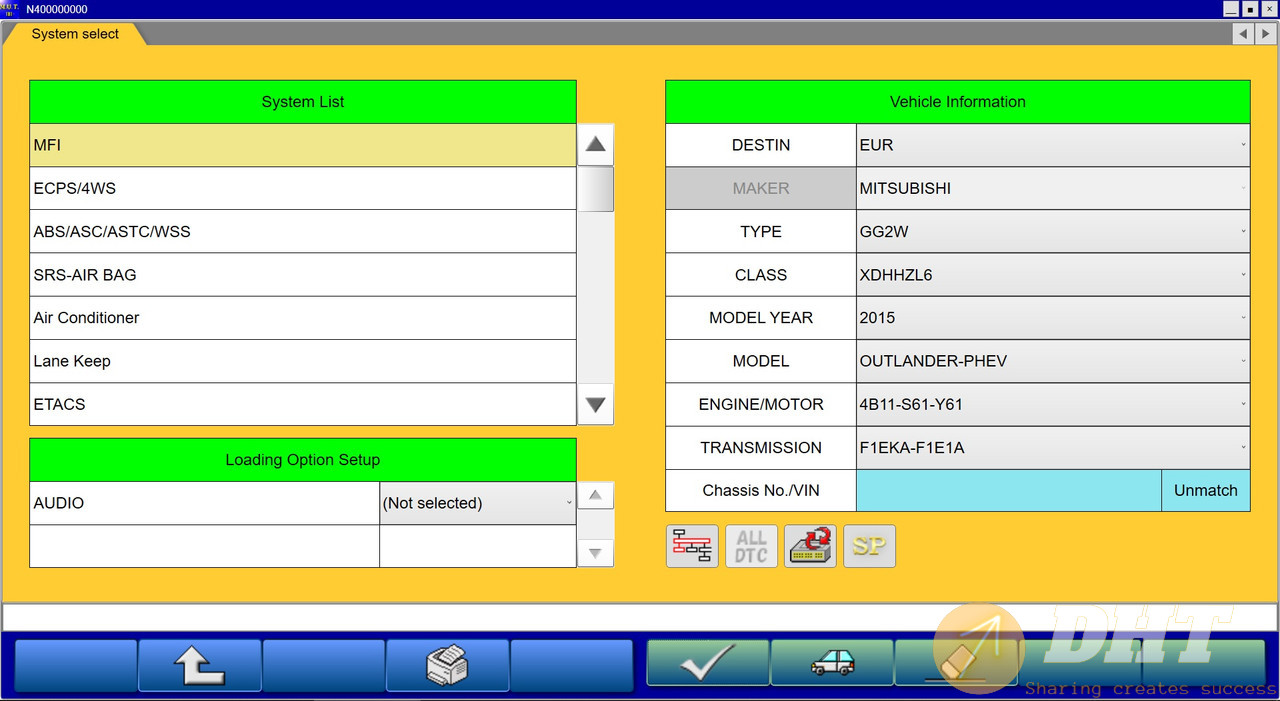The height and width of the screenshot is (701, 1280).
Task: Select the ALL DTC icon
Action: [751, 545]
